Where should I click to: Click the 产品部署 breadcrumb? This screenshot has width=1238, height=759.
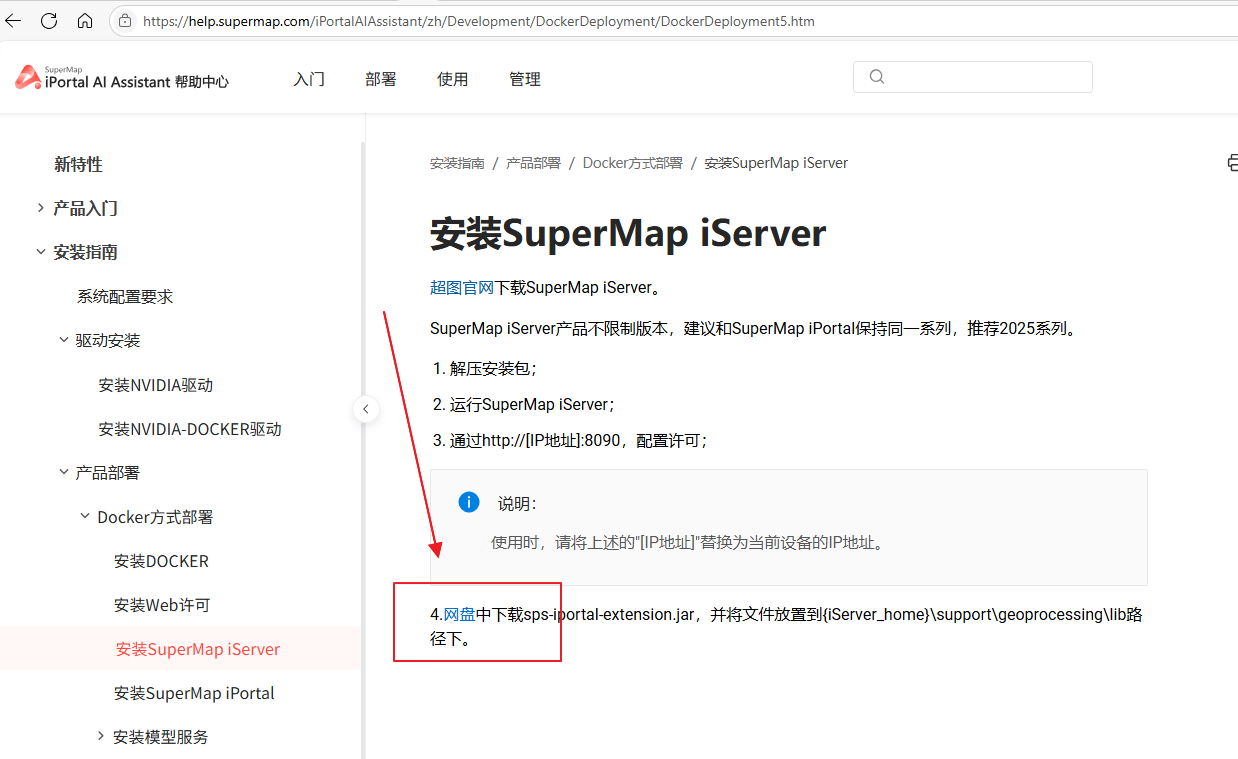tap(533, 163)
